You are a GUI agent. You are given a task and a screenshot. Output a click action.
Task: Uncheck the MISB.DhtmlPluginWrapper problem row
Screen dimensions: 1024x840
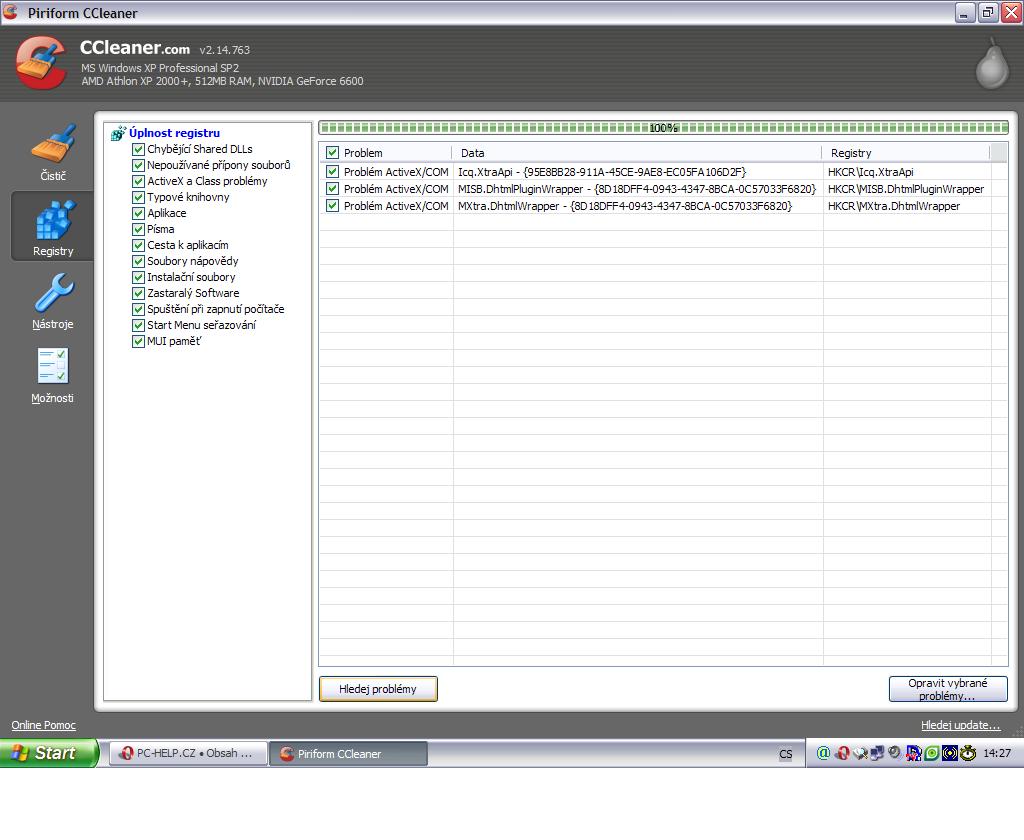point(332,189)
